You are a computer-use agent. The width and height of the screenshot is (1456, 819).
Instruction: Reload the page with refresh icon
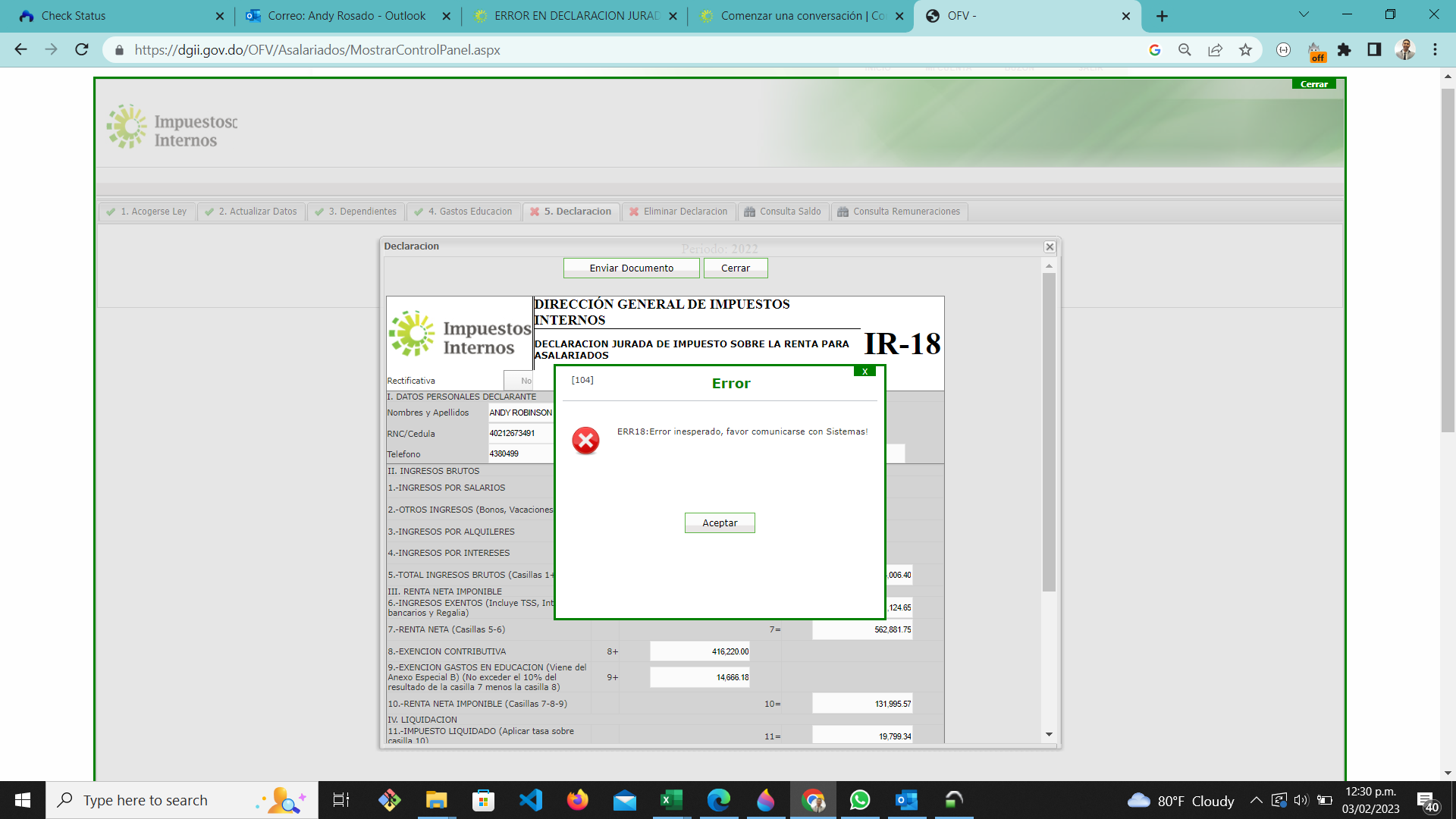tap(82, 50)
